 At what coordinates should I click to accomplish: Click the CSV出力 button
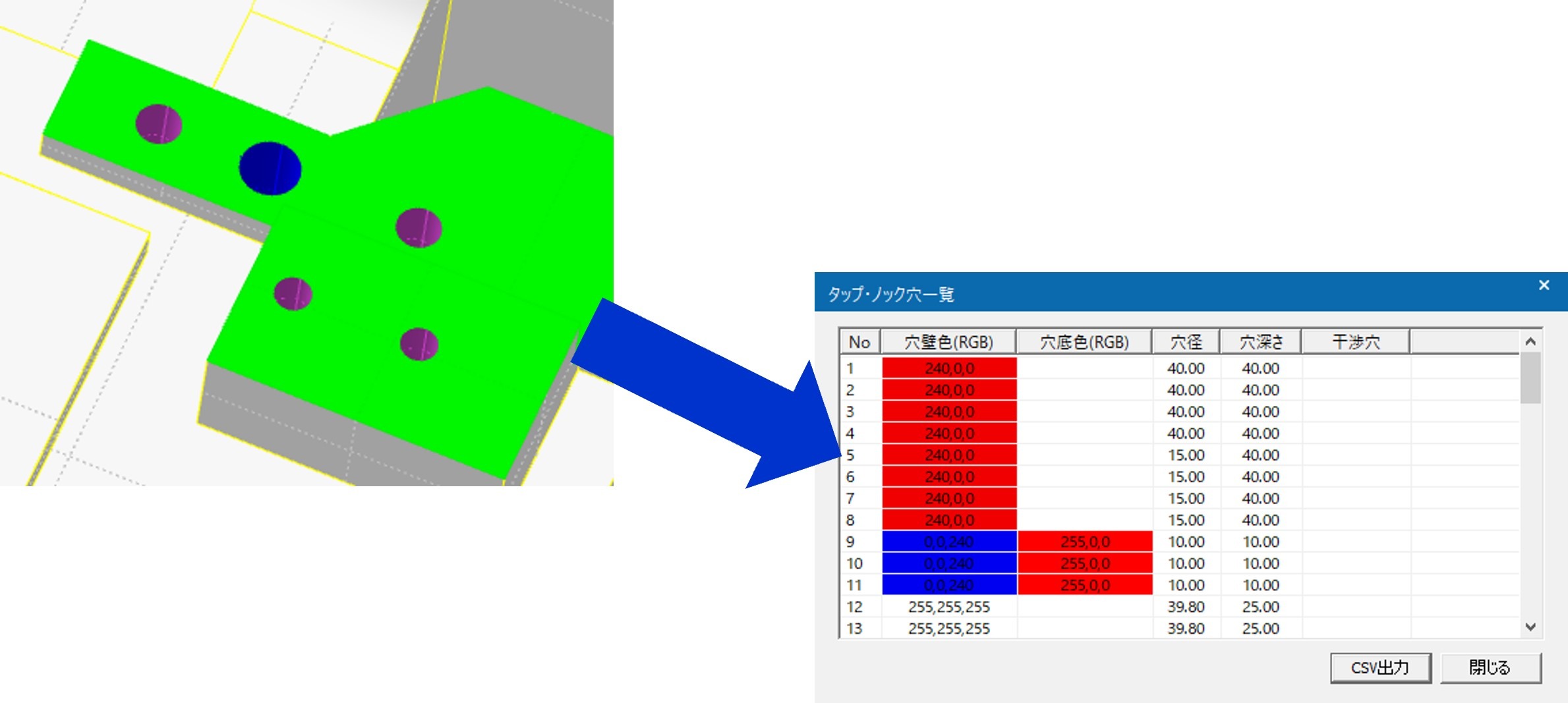(x=1379, y=667)
